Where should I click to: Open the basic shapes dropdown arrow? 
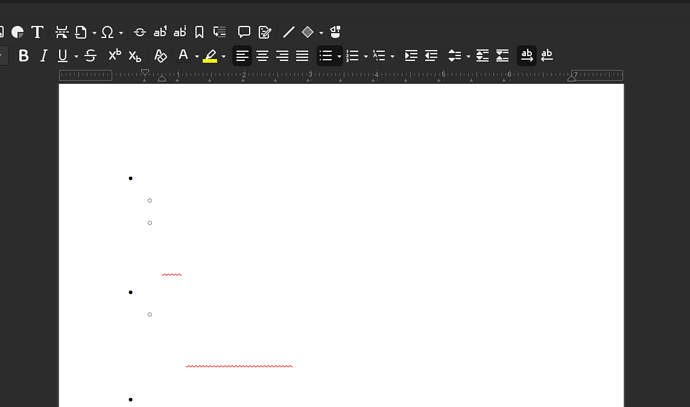coord(321,33)
